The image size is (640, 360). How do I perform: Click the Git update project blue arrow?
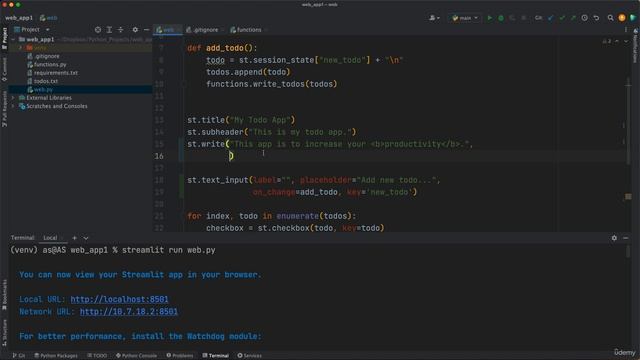click(551, 18)
